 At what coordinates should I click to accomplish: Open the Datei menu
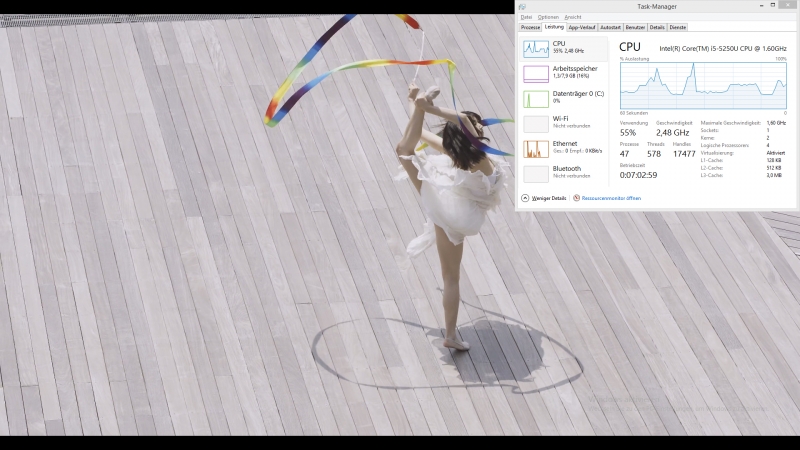tap(526, 17)
